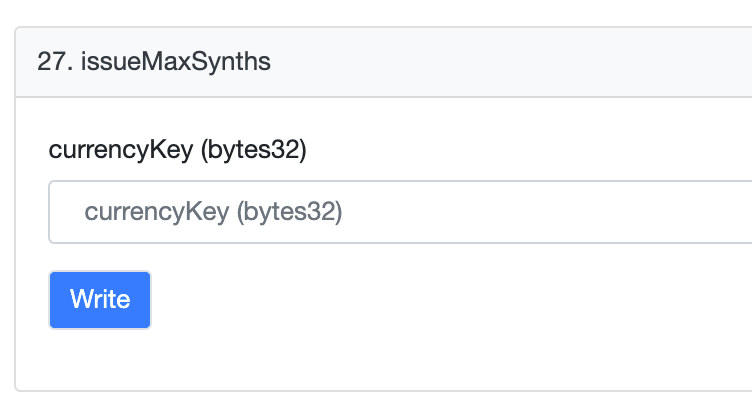Focus the currencyKey (bytes32) input field
This screenshot has height=416, width=752.
coord(400,212)
